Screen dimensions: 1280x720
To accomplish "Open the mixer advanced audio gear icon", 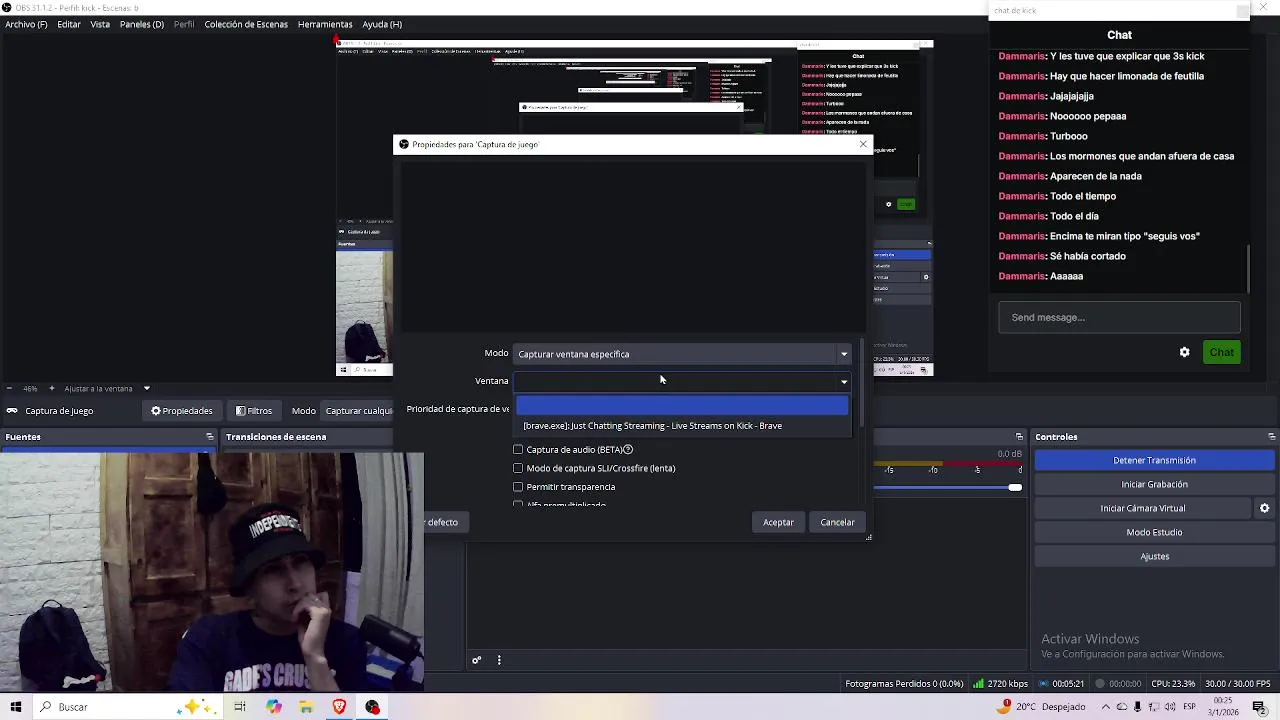I will pos(477,660).
